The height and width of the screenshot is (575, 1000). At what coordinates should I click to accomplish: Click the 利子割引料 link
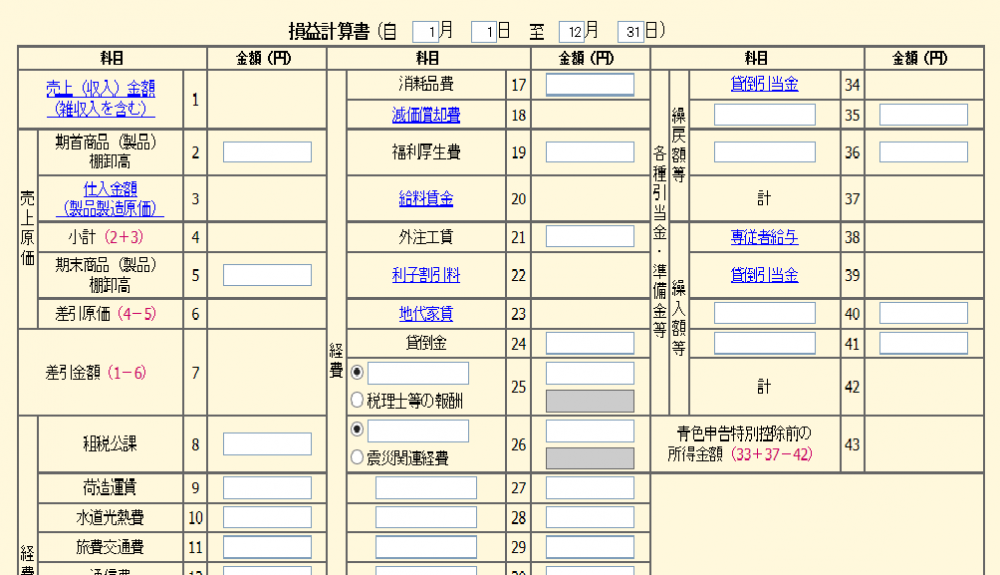pos(426,274)
